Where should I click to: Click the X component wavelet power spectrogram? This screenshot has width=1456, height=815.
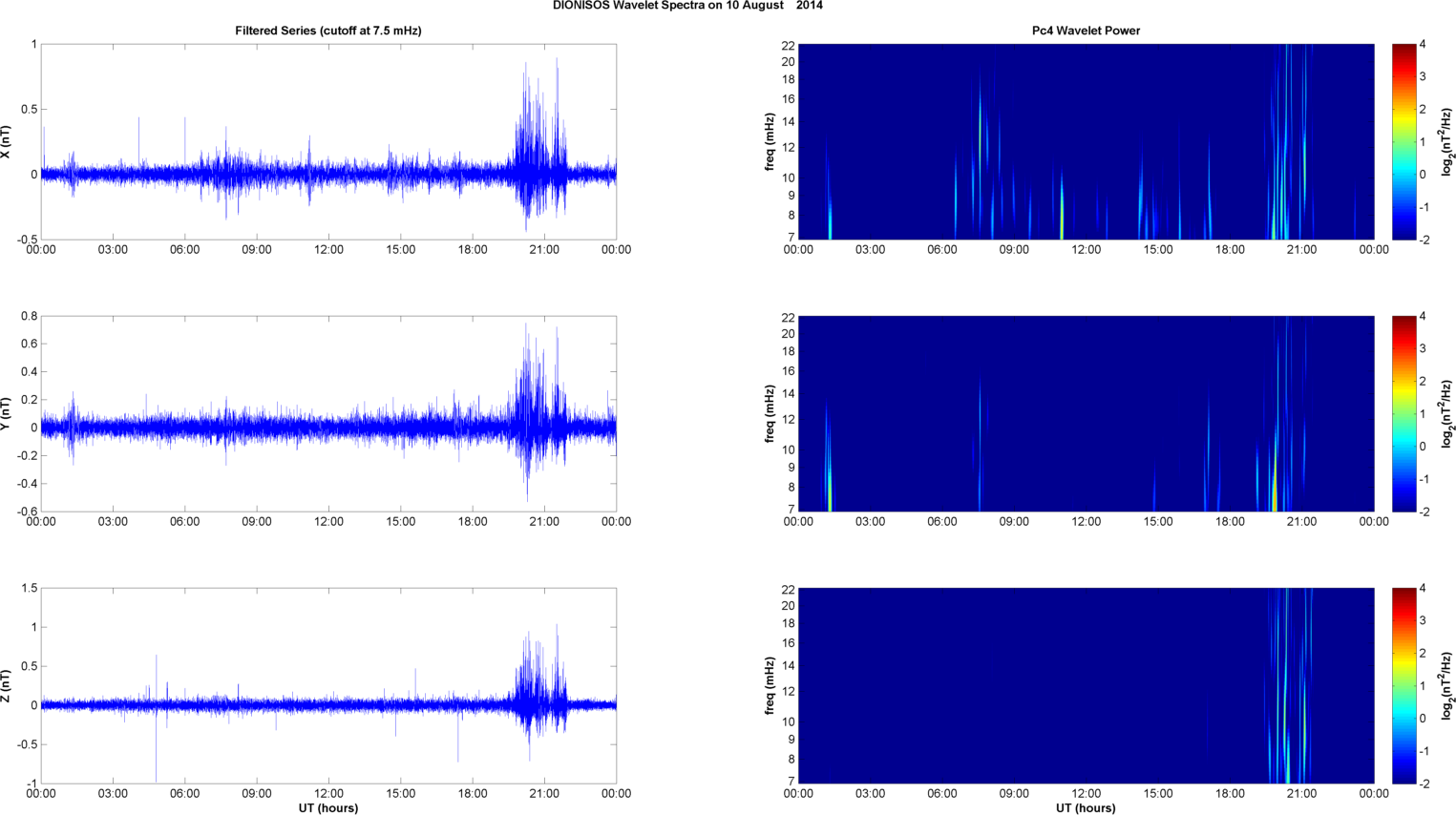[1086, 141]
